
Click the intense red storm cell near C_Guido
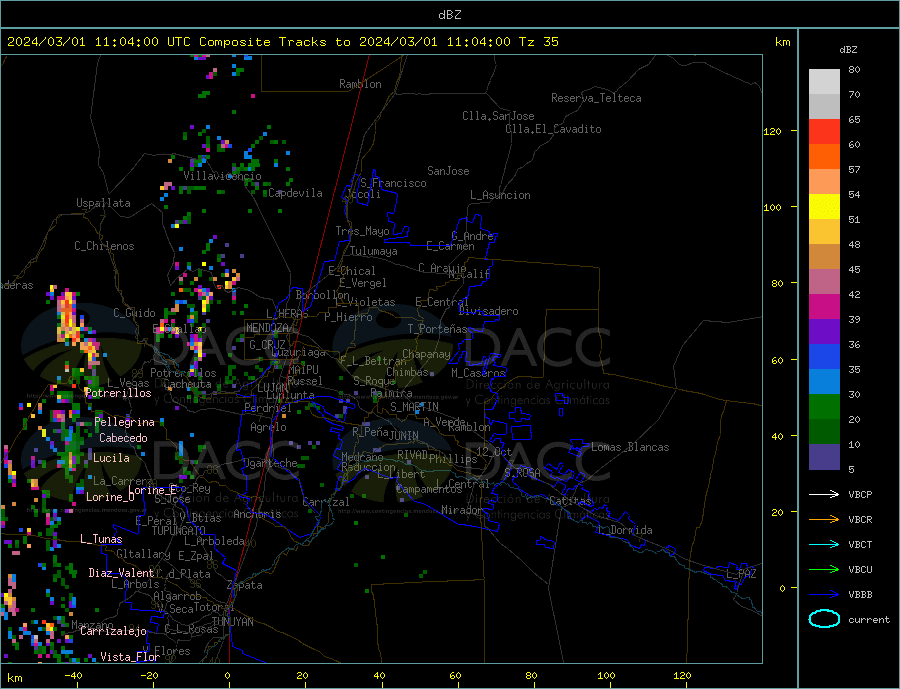click(x=68, y=317)
